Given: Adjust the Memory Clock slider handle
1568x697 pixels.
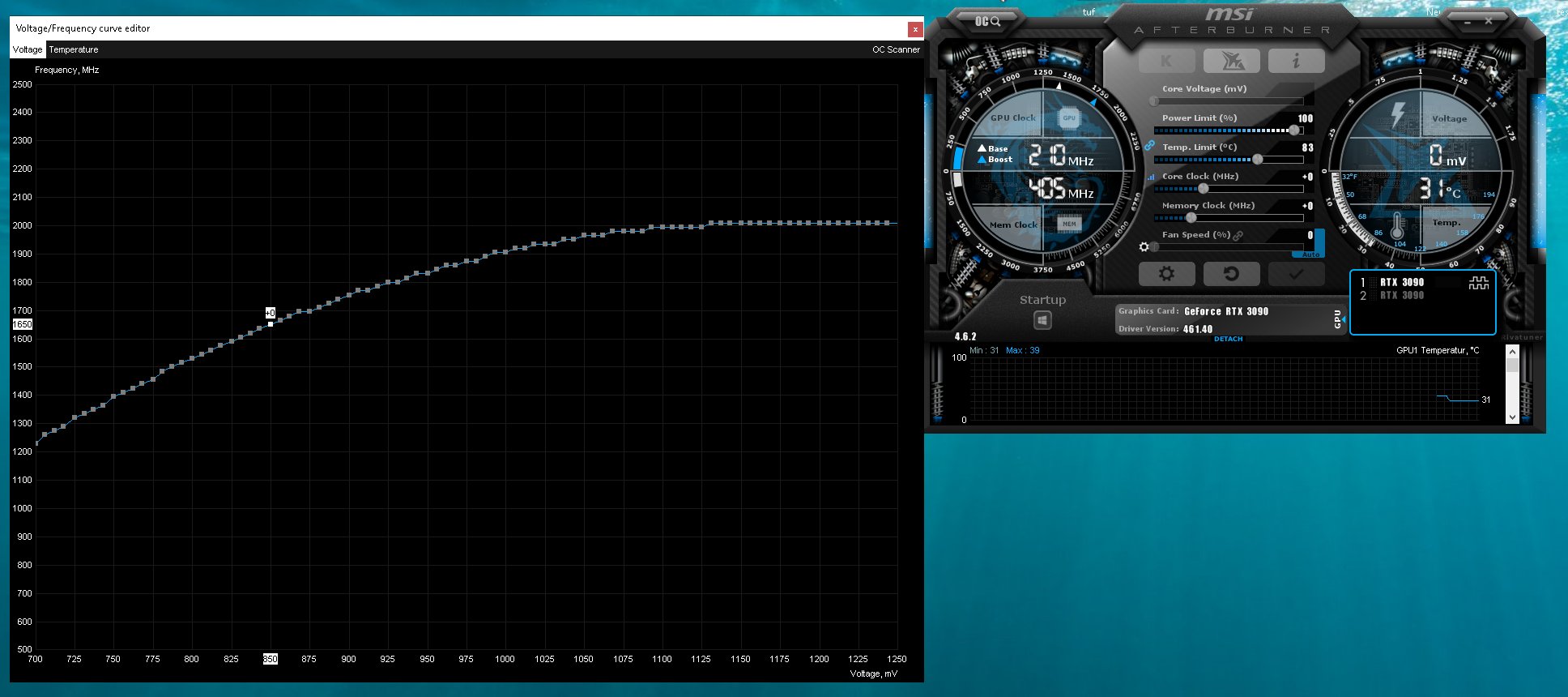Looking at the screenshot, I should click(1191, 218).
